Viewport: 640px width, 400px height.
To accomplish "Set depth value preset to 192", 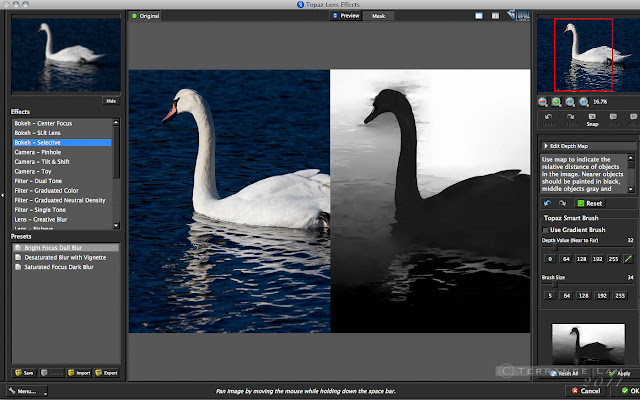I will click(x=598, y=259).
